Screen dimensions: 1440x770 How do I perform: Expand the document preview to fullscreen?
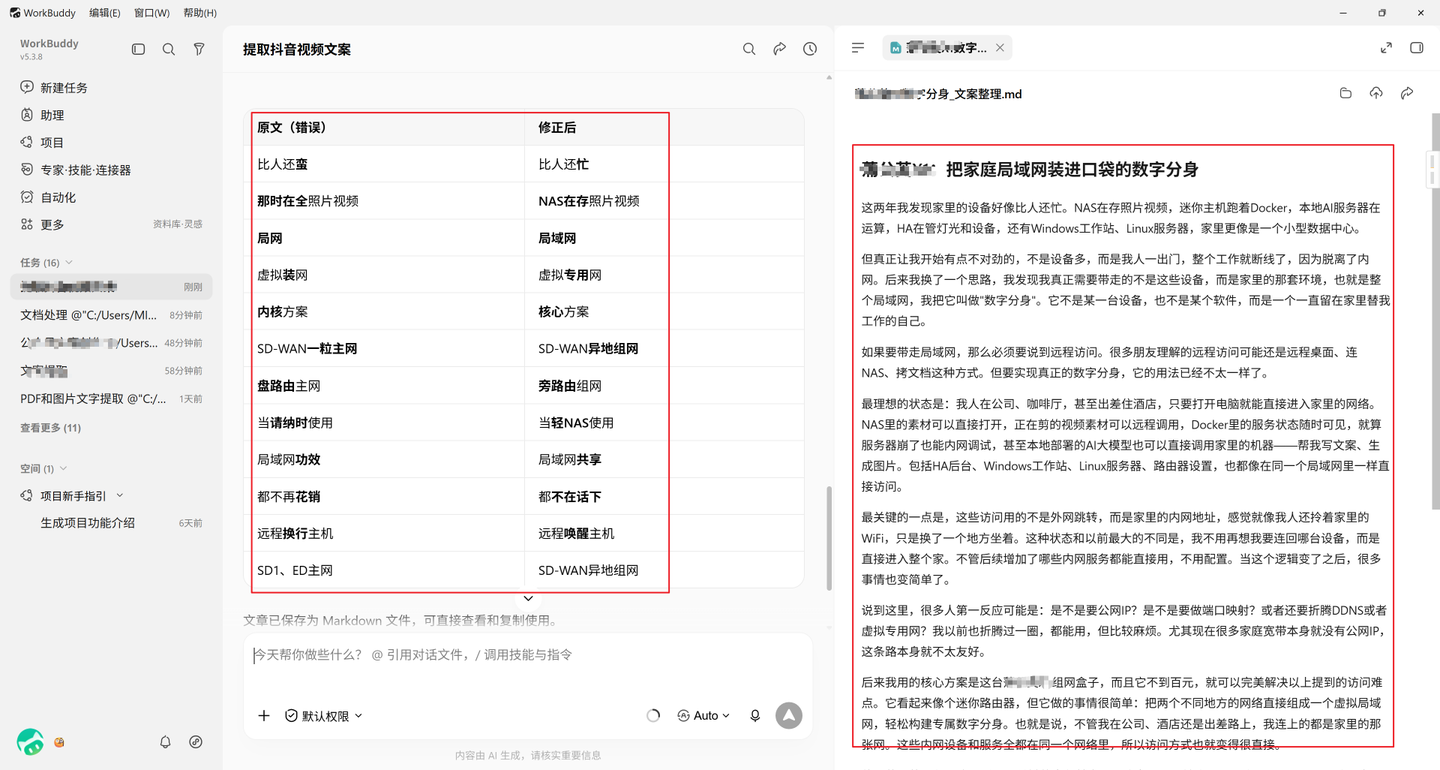coord(1386,47)
